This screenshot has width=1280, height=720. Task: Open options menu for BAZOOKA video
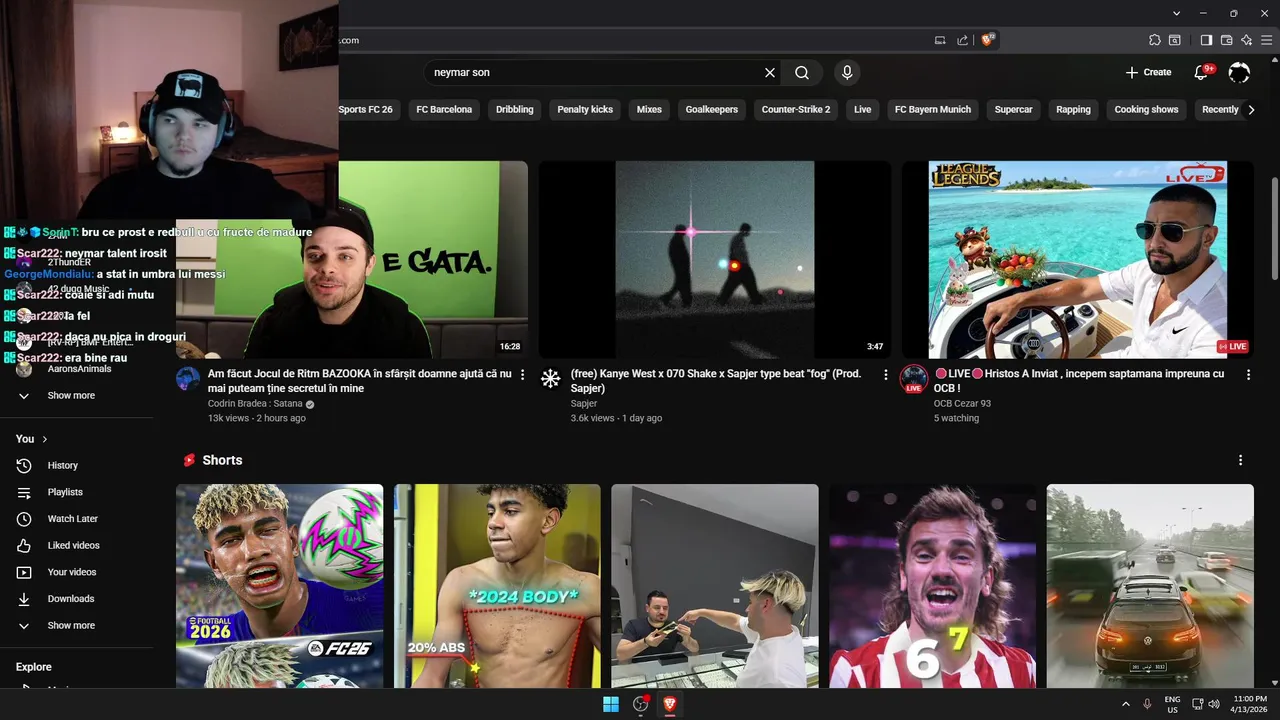click(522, 375)
